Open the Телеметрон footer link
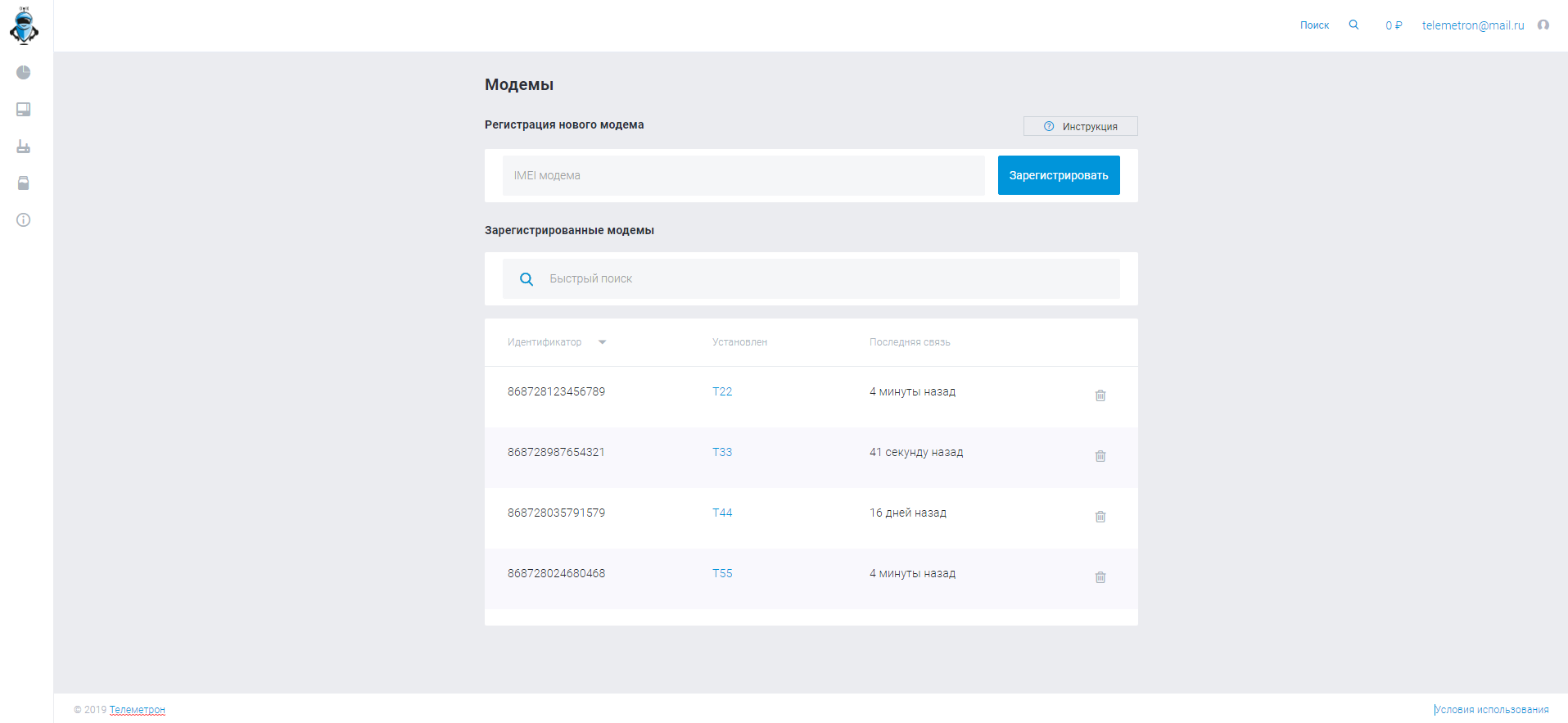 coord(138,710)
